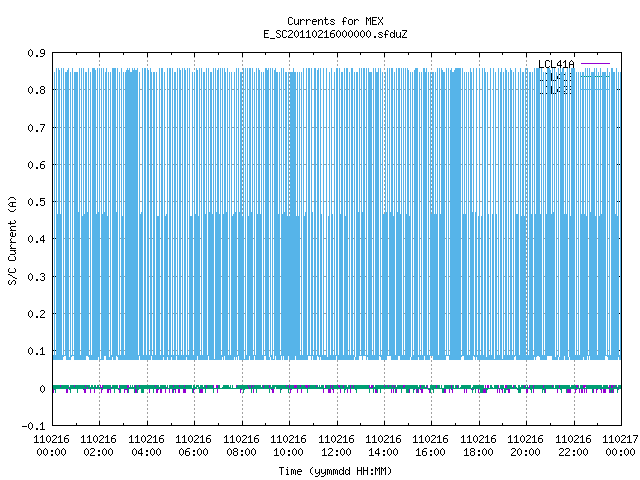The height and width of the screenshot is (480, 640).
Task: Select the "06:00" time tick label
Action: pos(193,452)
